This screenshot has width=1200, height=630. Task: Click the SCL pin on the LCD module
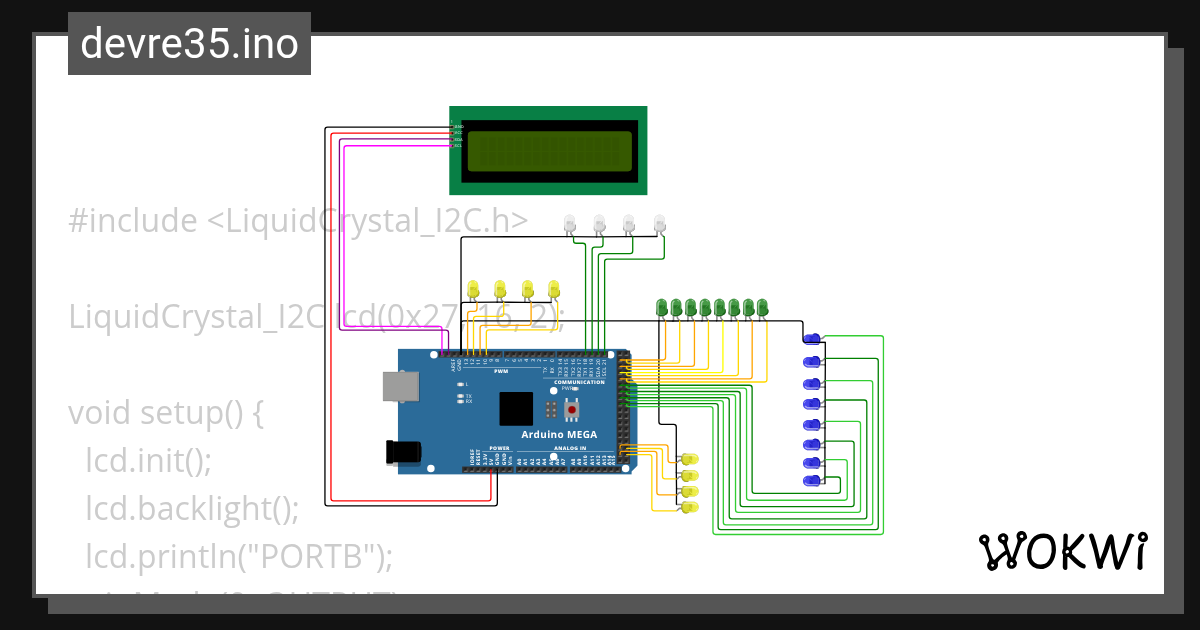tap(452, 145)
